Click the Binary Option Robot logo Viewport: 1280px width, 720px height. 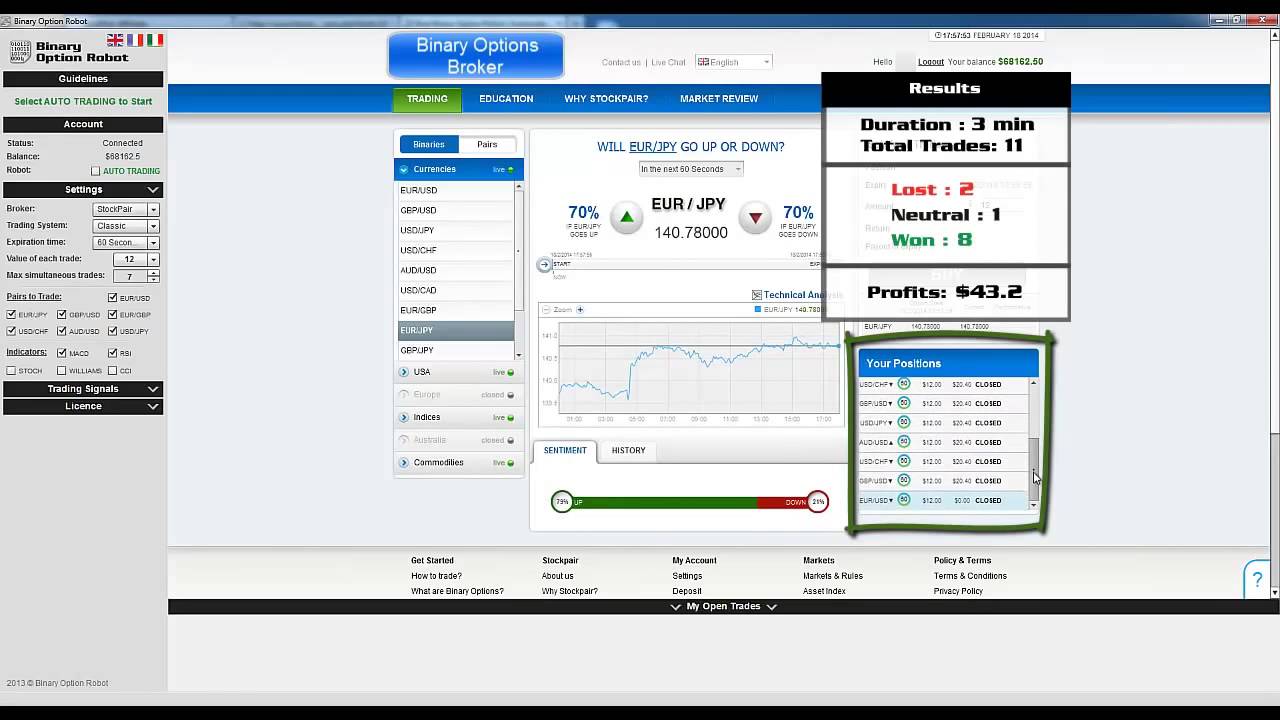point(69,52)
